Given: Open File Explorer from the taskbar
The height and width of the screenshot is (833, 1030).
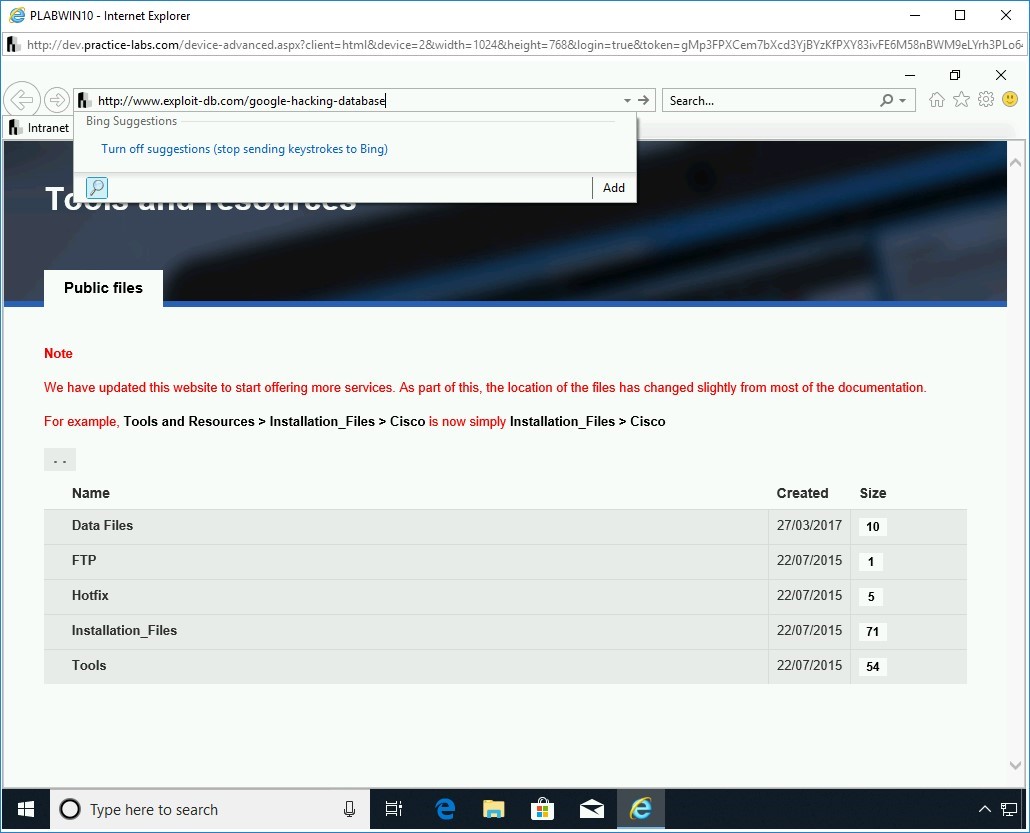Looking at the screenshot, I should [x=493, y=809].
